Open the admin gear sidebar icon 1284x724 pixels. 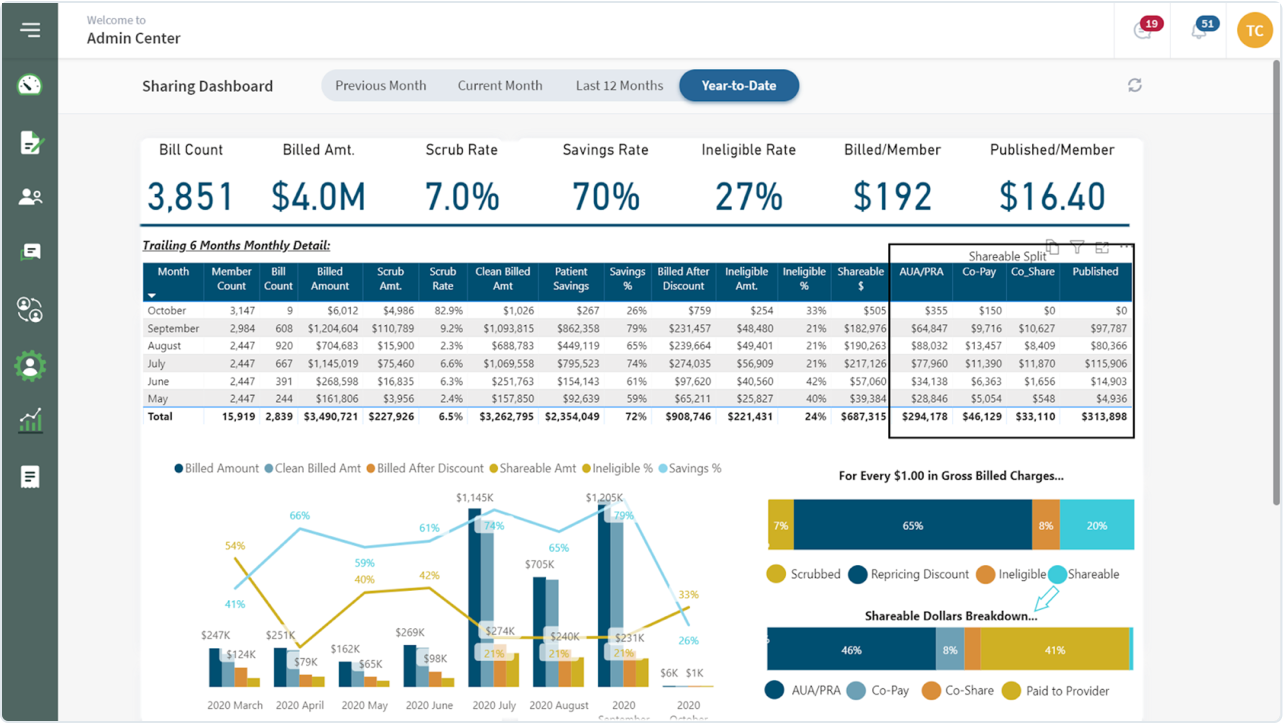30,366
